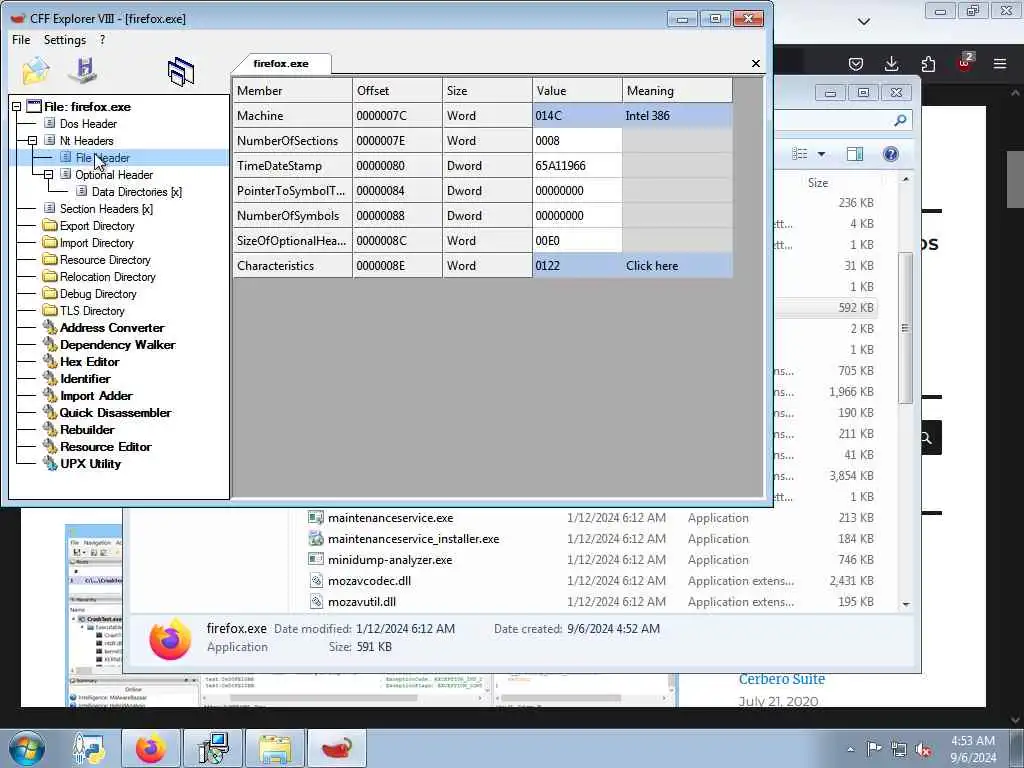Close the firefox.exe tab with the x
The height and width of the screenshot is (768, 1024).
pyautogui.click(x=756, y=63)
